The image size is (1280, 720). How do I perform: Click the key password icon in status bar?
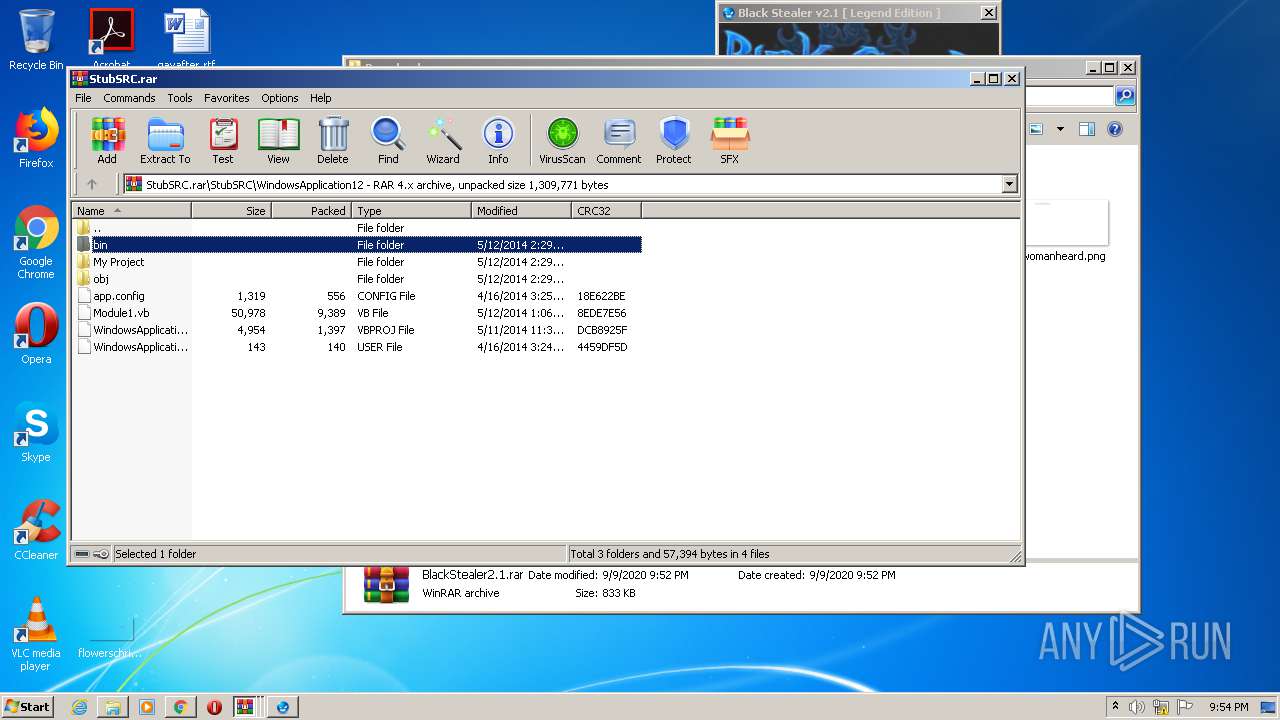click(101, 554)
